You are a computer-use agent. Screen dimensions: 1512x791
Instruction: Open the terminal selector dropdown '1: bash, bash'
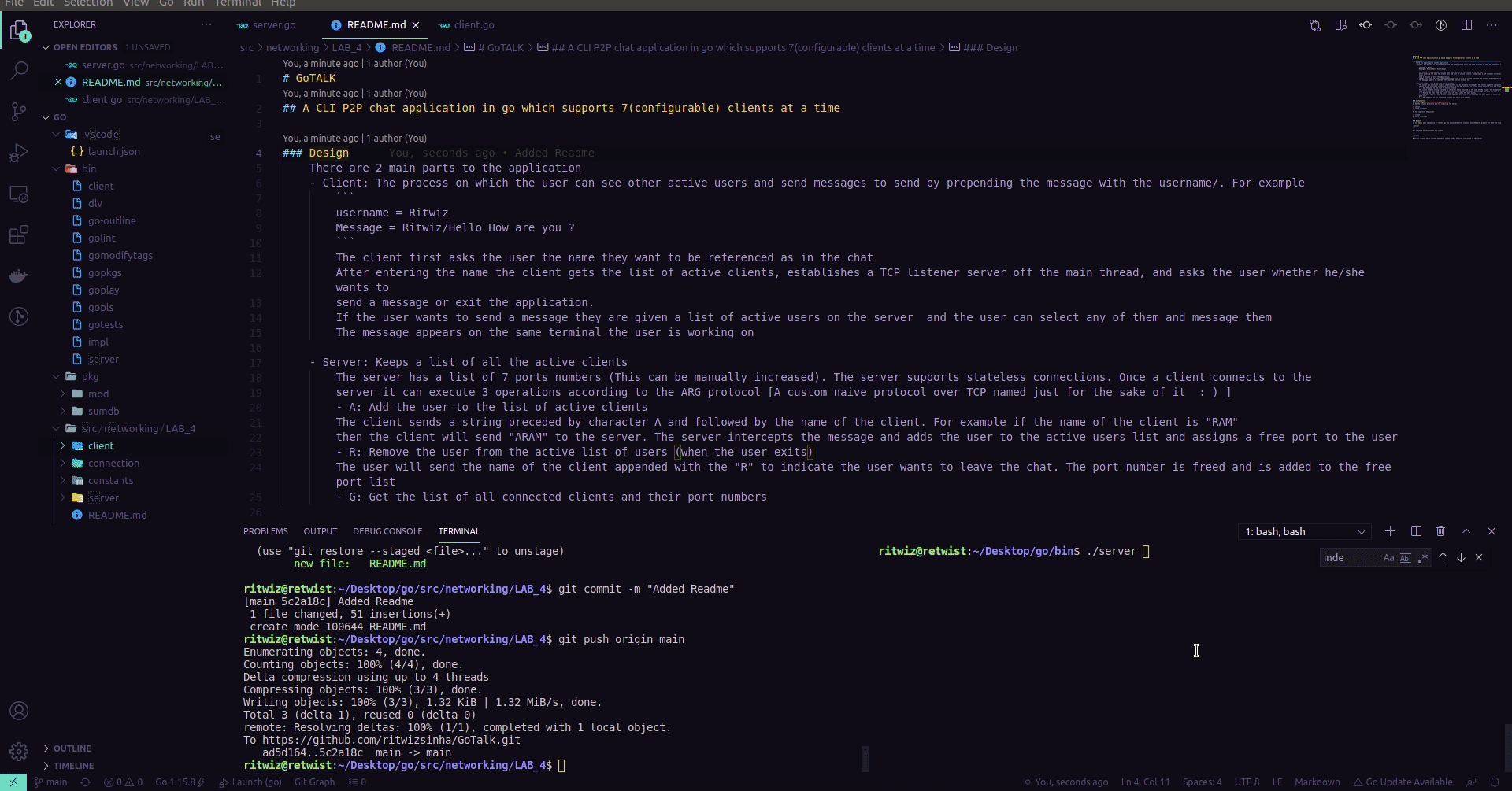click(1305, 532)
